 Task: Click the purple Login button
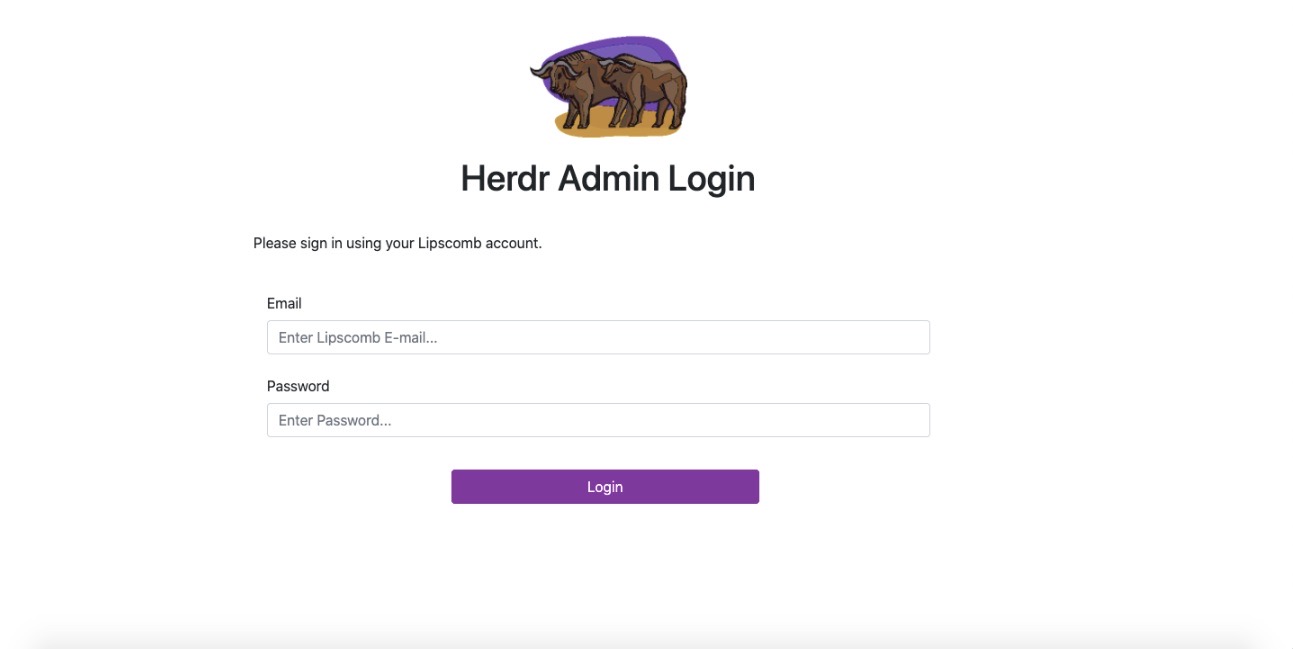605,487
